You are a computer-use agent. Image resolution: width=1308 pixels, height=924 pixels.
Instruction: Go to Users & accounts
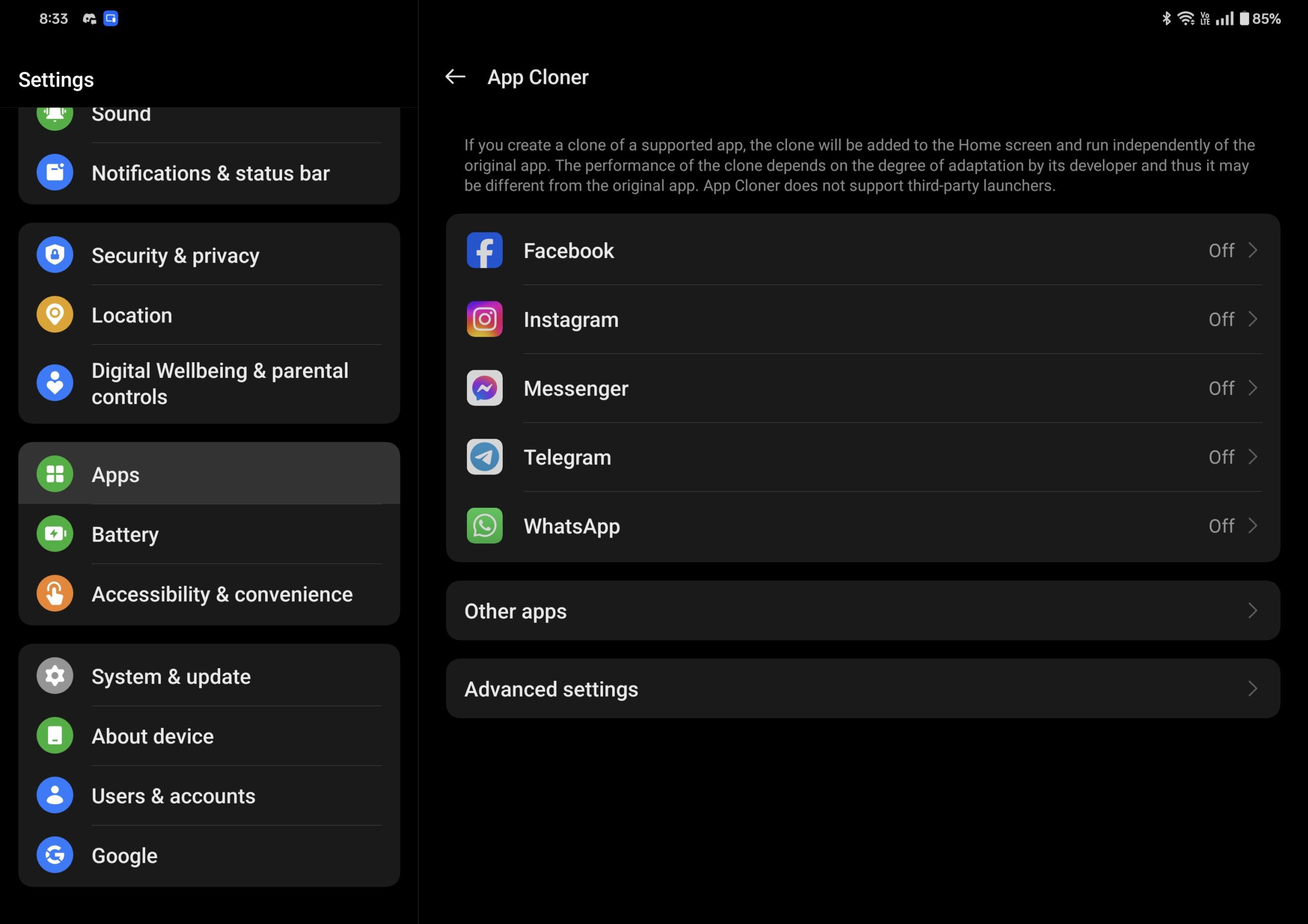pos(173,796)
